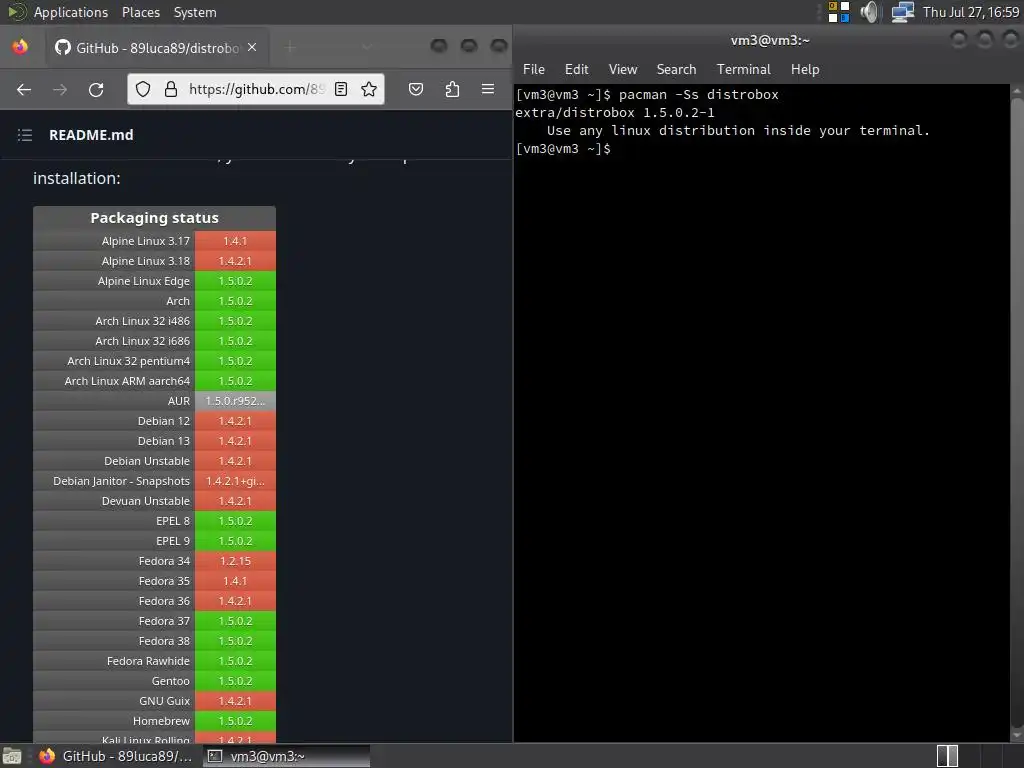Open the network connection tray icon
Viewport: 1024px width, 768px height.
click(903, 12)
